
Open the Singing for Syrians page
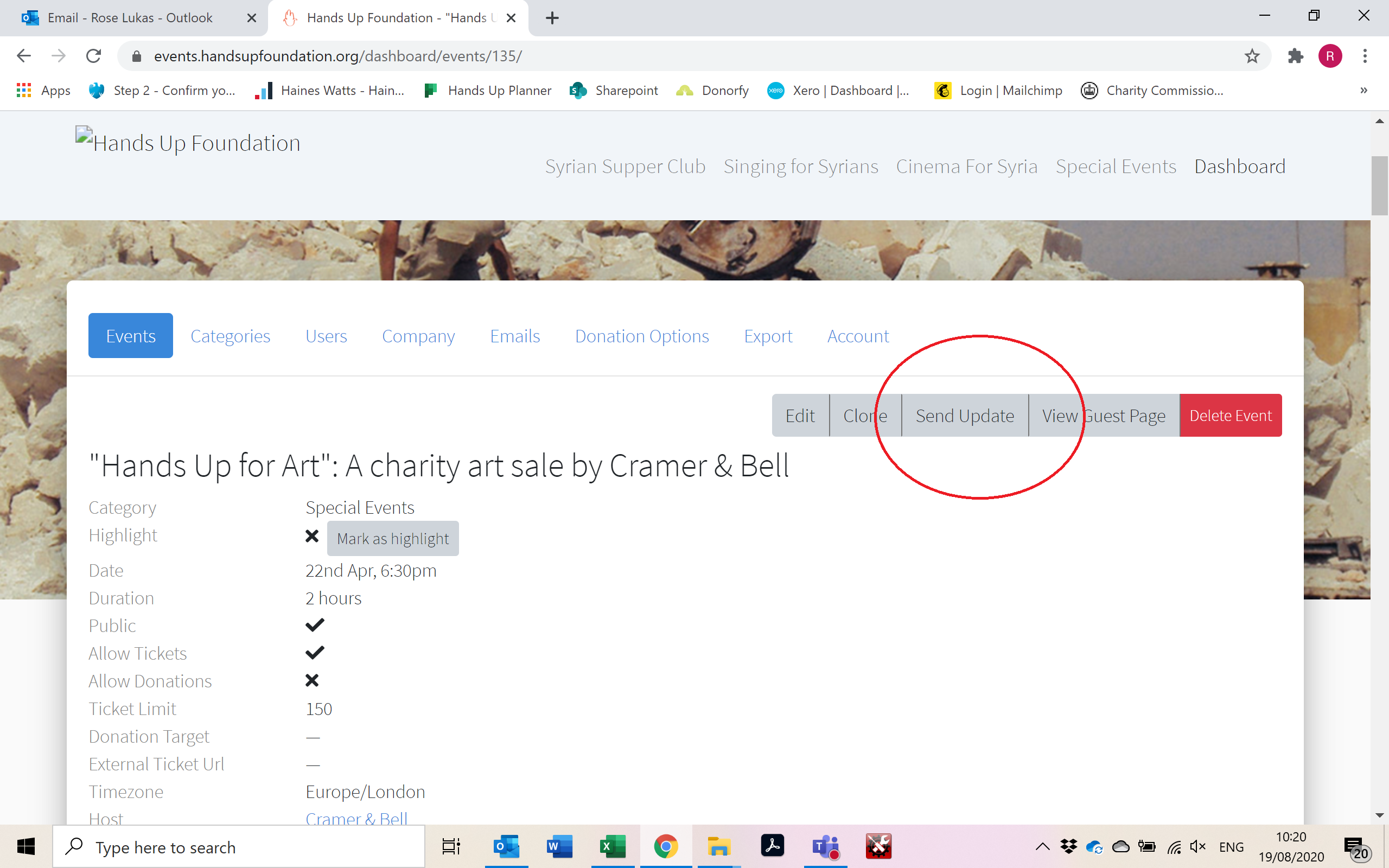point(801,167)
